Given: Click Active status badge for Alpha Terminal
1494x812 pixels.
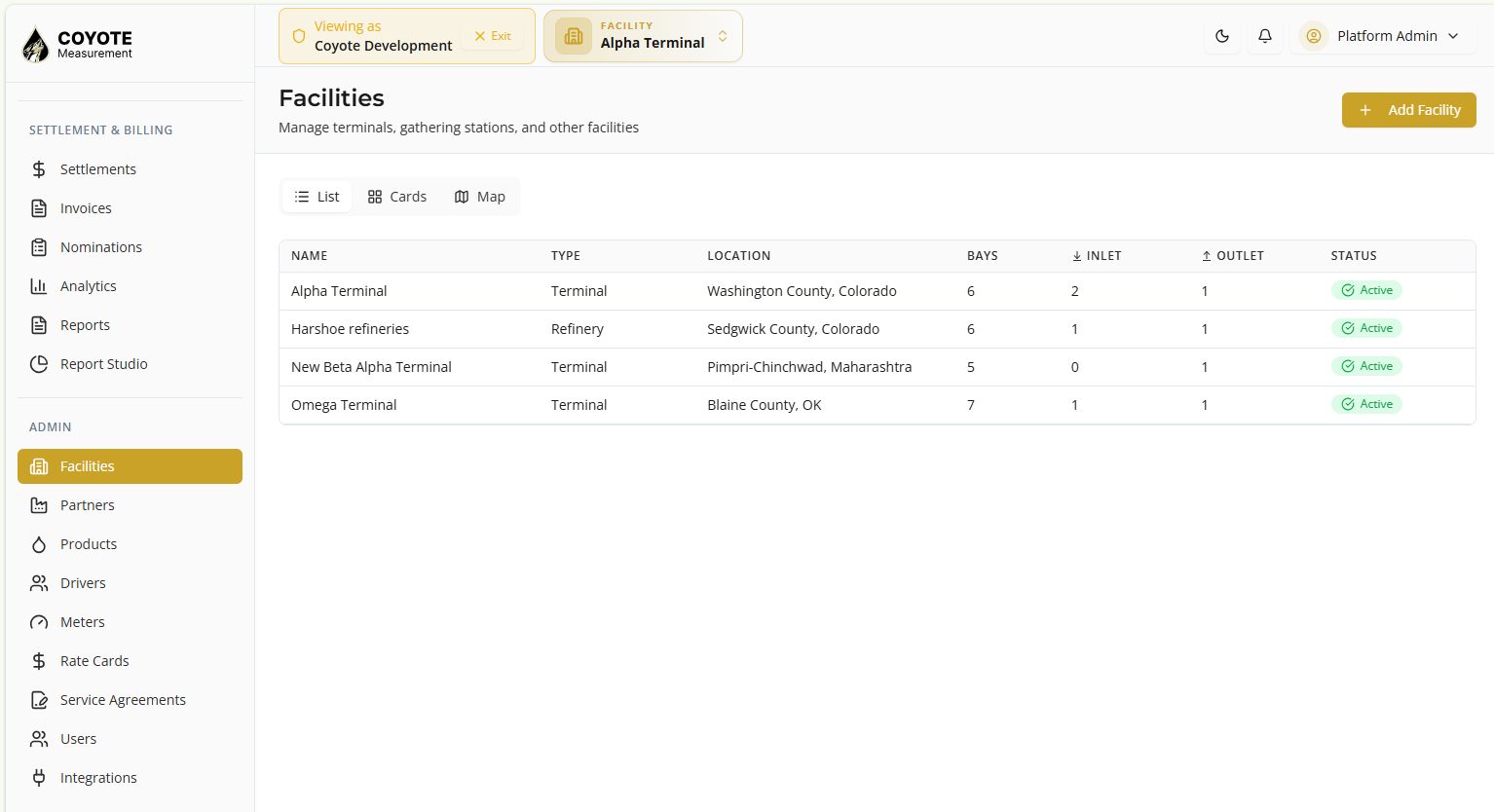Looking at the screenshot, I should pyautogui.click(x=1366, y=290).
